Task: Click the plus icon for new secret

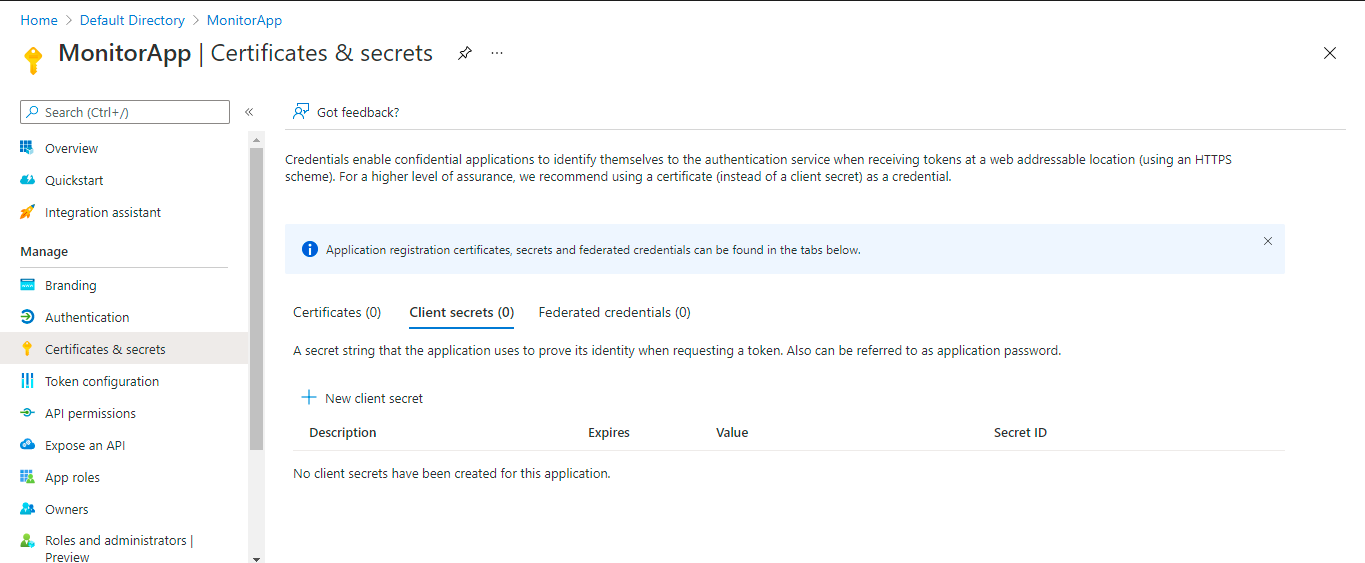Action: 309,397
